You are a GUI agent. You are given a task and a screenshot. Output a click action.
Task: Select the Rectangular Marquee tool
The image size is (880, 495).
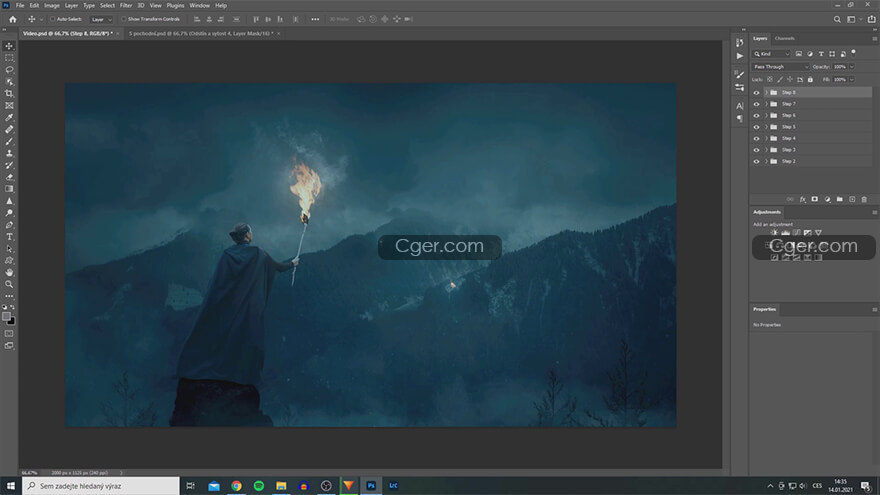pyautogui.click(x=9, y=58)
